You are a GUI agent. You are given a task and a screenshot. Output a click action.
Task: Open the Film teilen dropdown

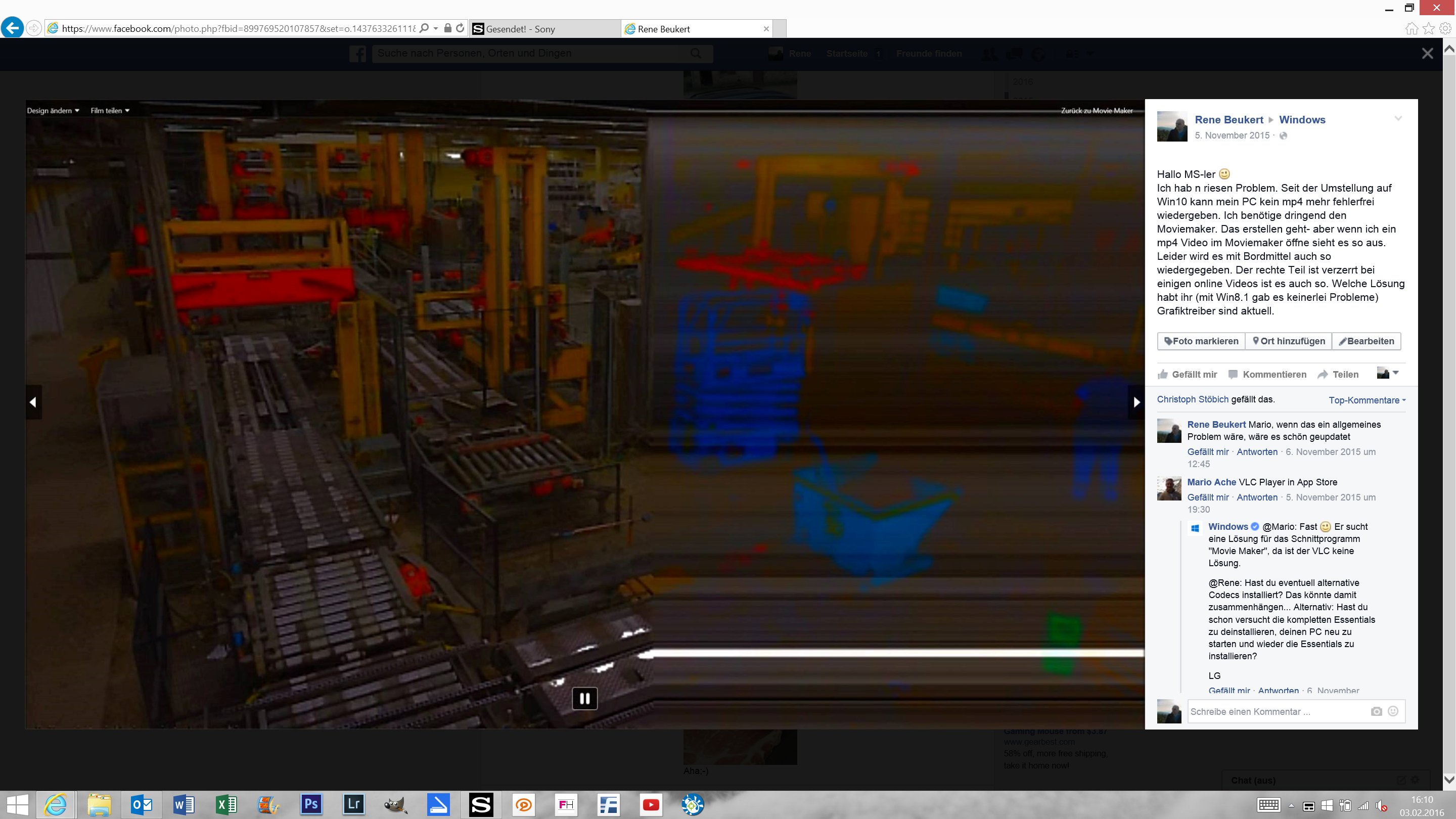tap(110, 110)
